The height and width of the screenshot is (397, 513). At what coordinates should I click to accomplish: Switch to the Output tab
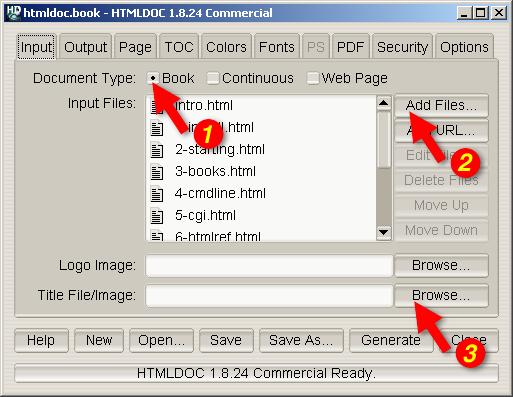pos(86,47)
